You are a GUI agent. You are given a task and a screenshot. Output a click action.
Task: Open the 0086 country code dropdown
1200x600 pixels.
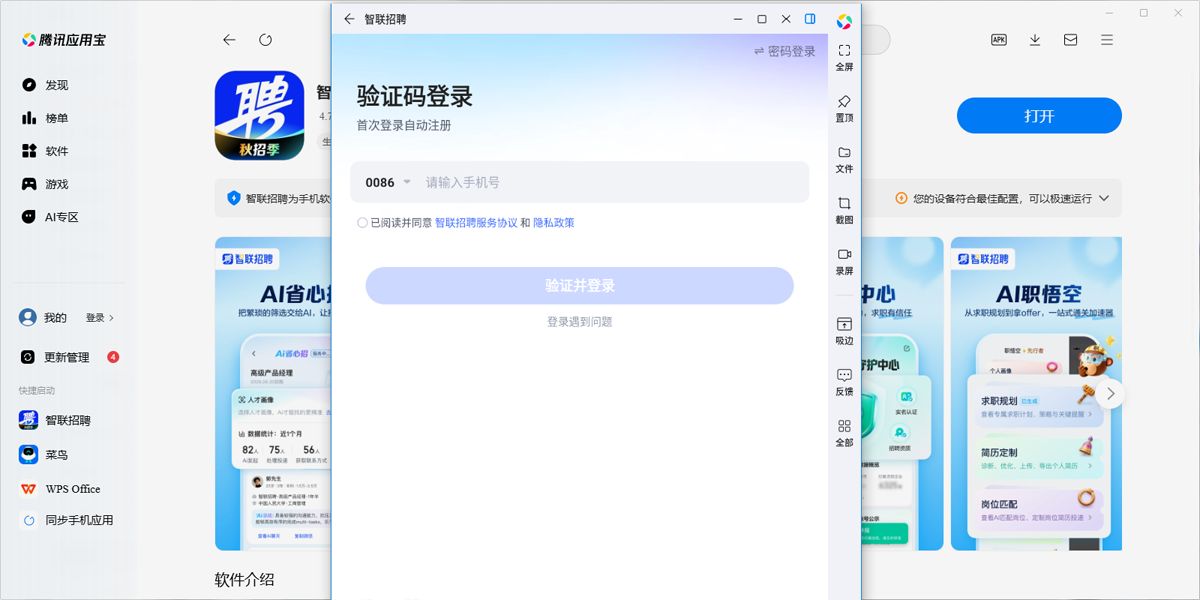(x=388, y=182)
